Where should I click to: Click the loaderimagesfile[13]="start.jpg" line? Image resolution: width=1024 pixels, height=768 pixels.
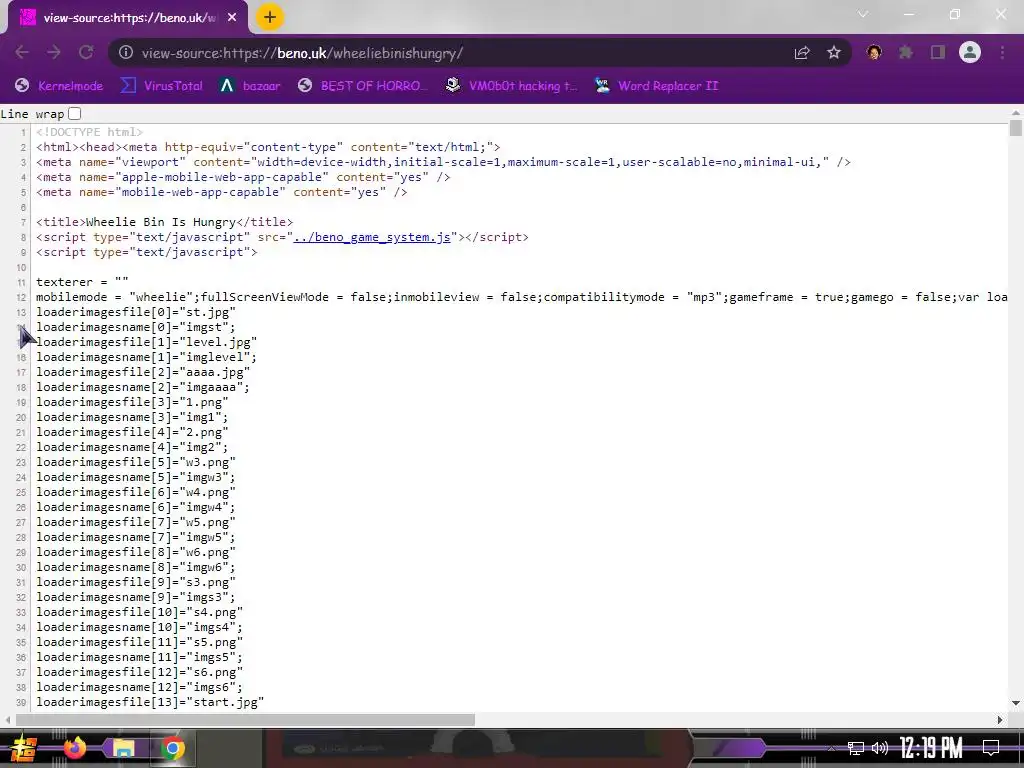coord(150,702)
